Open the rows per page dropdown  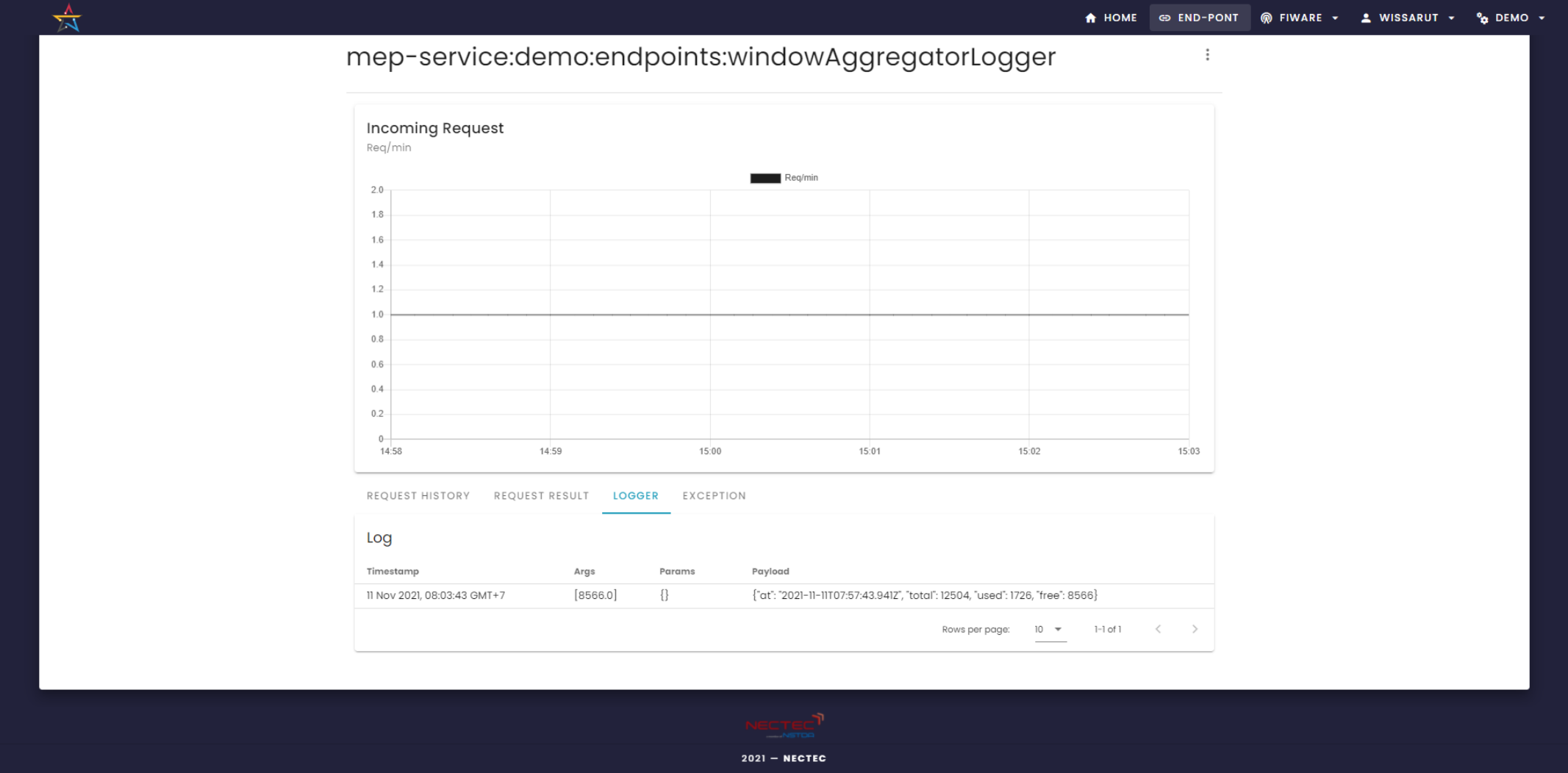[x=1050, y=630]
